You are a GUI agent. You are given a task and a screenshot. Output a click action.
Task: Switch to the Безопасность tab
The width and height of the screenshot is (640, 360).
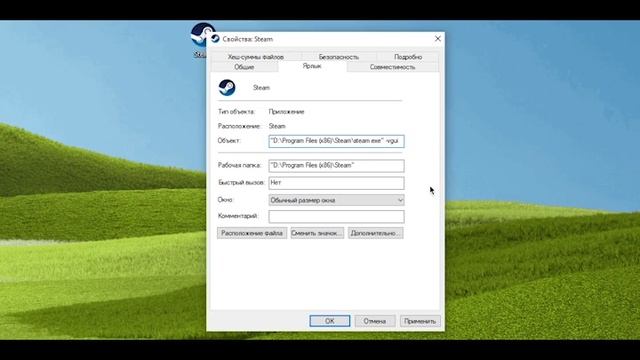pos(339,57)
